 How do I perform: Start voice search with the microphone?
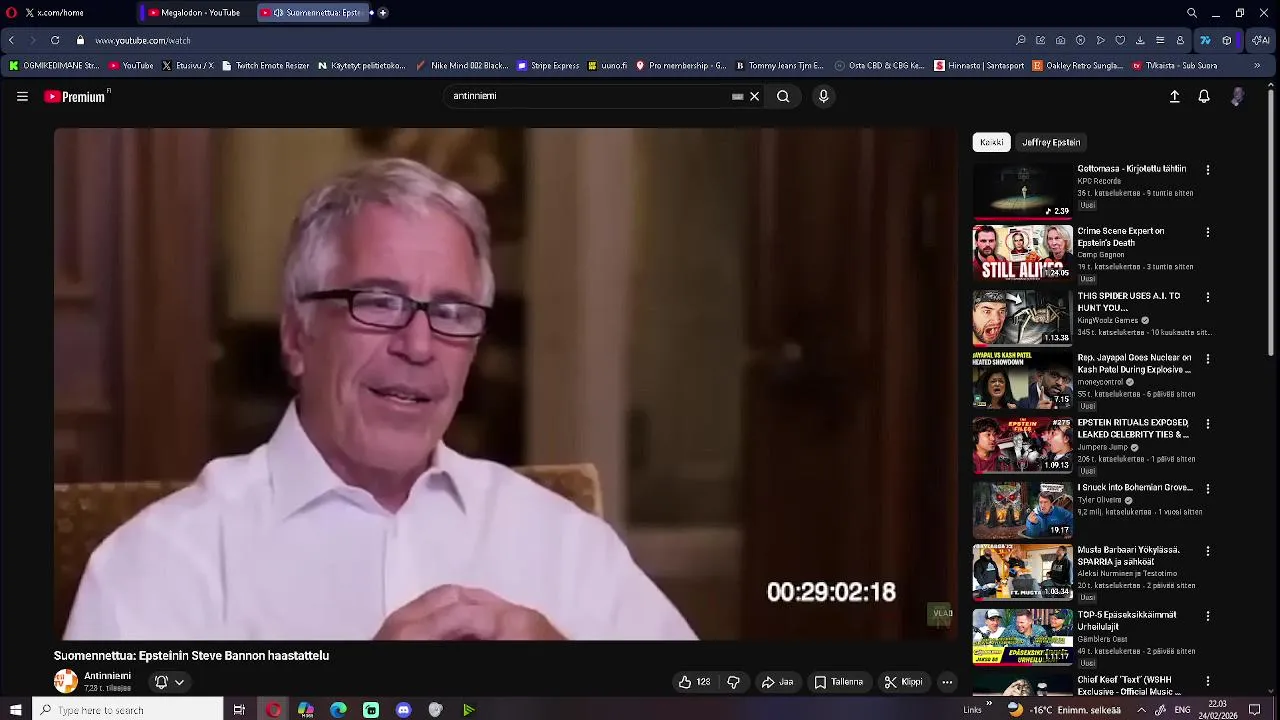tap(823, 97)
